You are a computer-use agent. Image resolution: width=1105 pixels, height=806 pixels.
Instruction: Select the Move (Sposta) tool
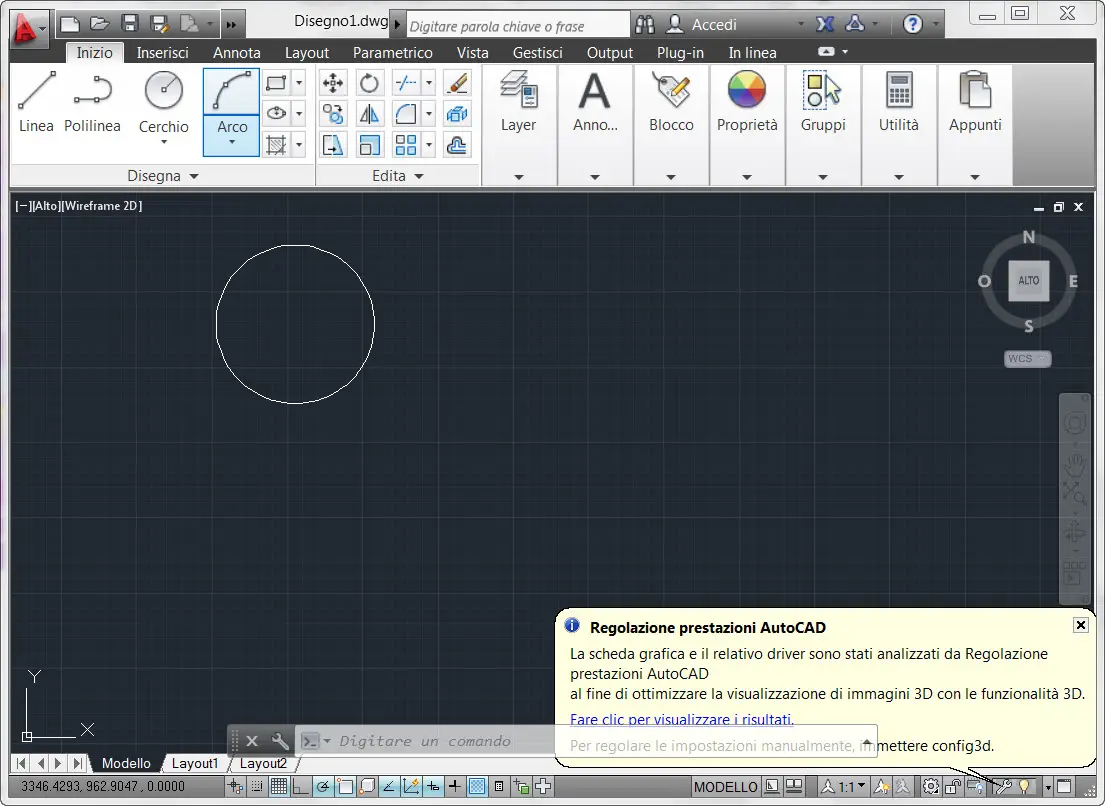(333, 83)
